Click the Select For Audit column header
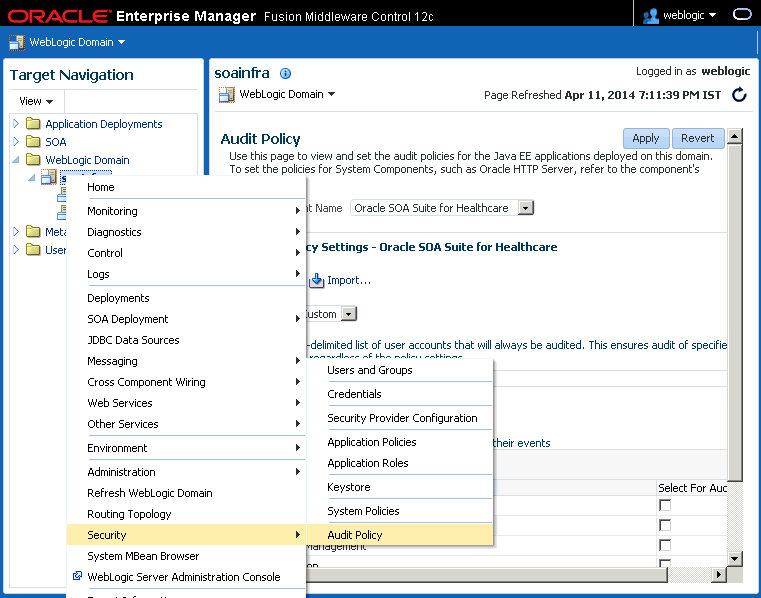This screenshot has height=598, width=761. point(692,488)
